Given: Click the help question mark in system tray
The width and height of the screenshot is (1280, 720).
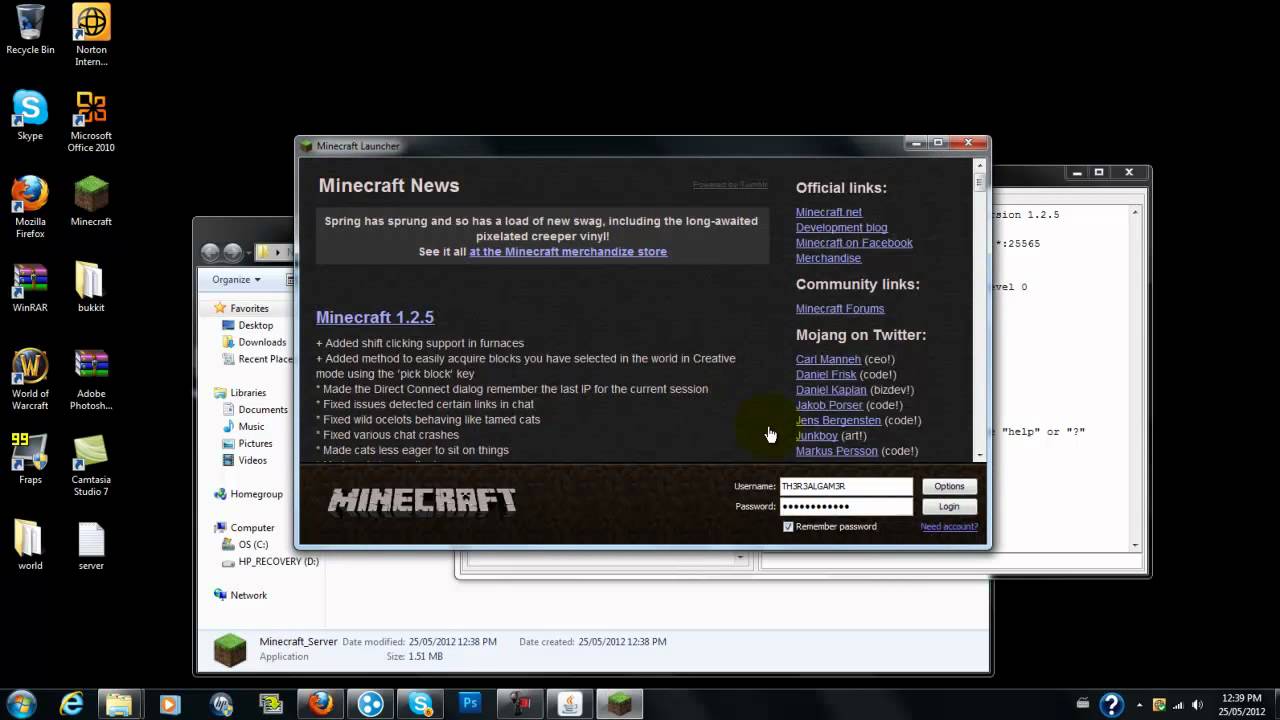Looking at the screenshot, I should pos(1110,704).
